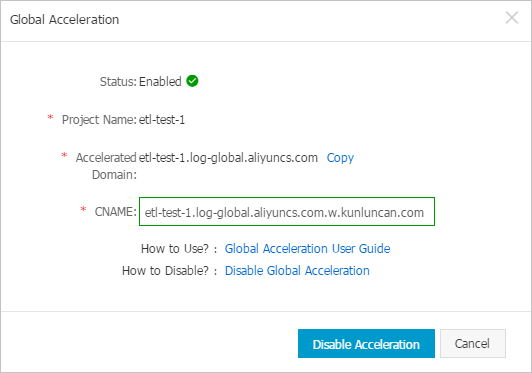This screenshot has height=373, width=532.
Task: Click the Disable Acceleration button
Action: 366,343
